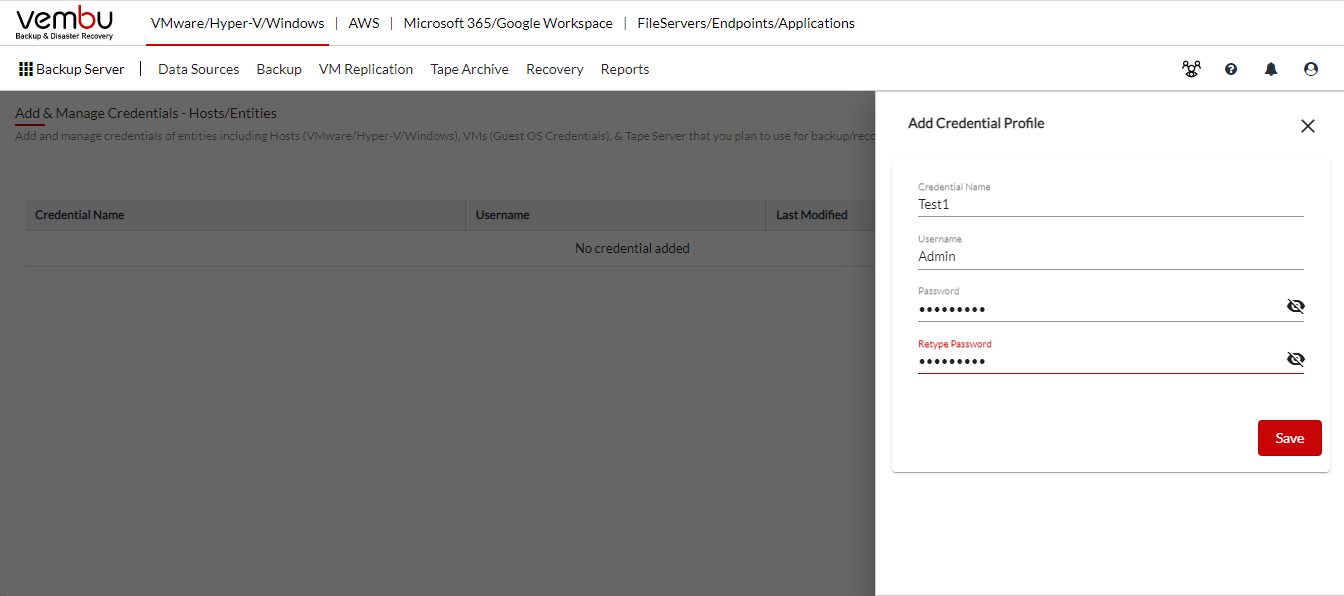Open the notifications bell
The image size is (1344, 596).
tap(1271, 69)
